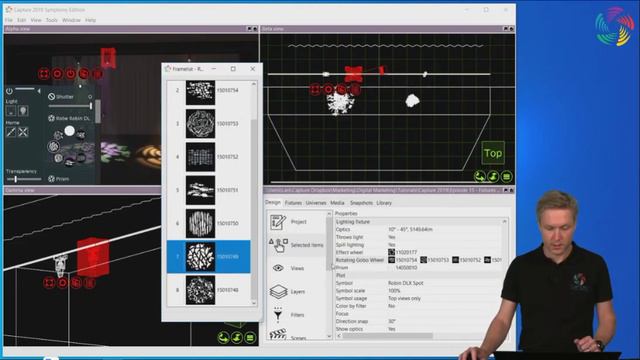Click the Scenes clapperboard icon

tap(278, 335)
